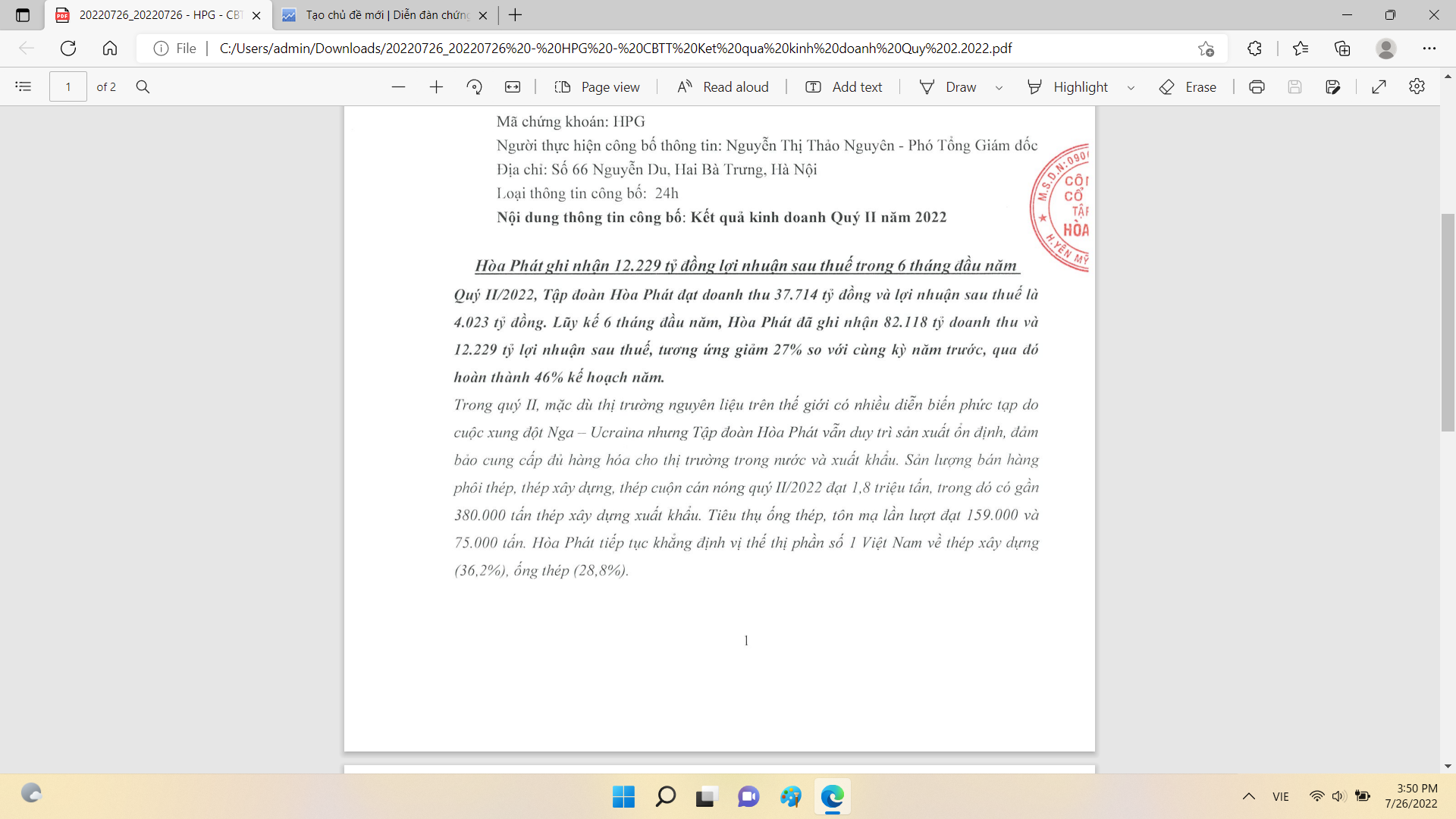Image resolution: width=1456 pixels, height=819 pixels.
Task: Select the Add text tool
Action: click(843, 87)
